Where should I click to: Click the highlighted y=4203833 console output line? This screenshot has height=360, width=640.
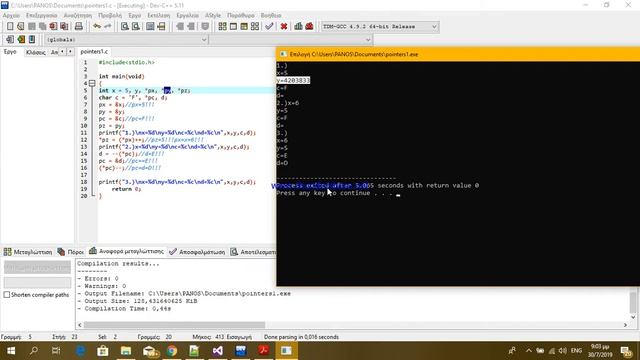coord(293,80)
